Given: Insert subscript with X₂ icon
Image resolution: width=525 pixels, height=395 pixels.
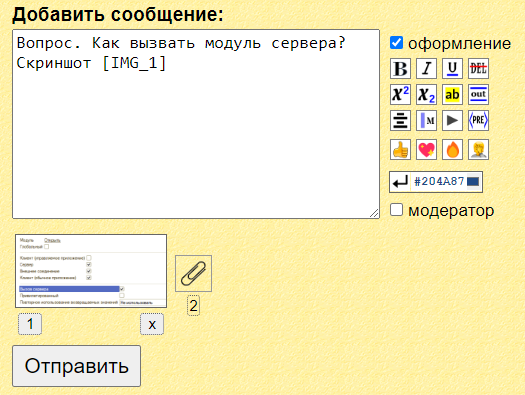Looking at the screenshot, I should point(426,94).
